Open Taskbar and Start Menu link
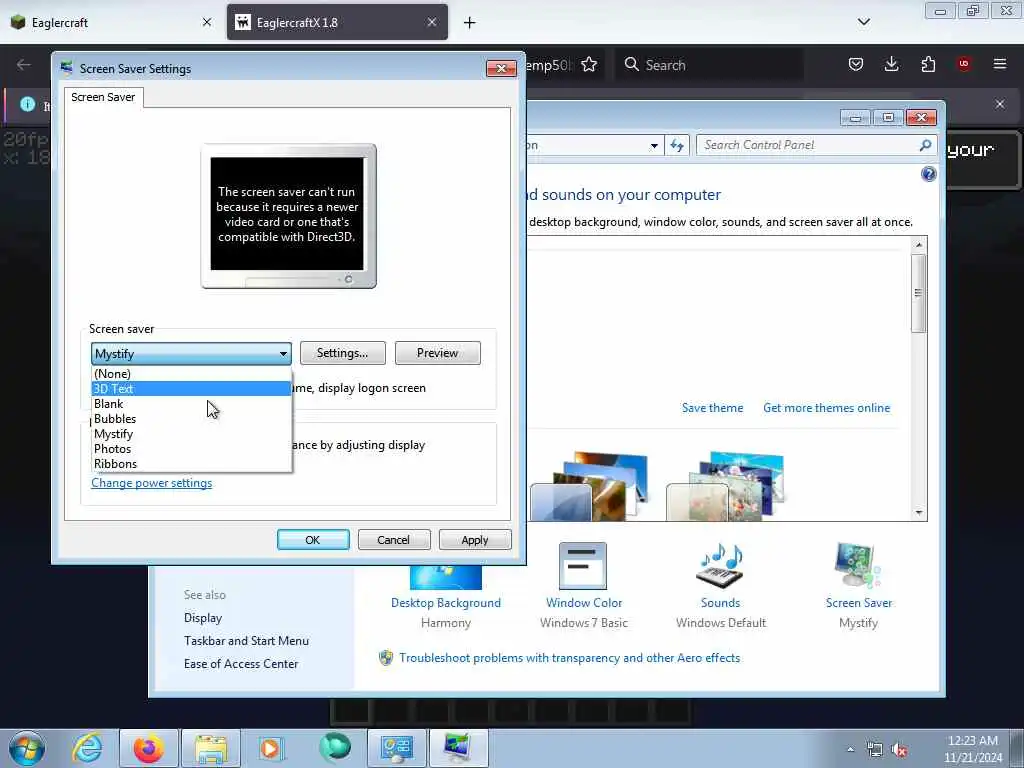The width and height of the screenshot is (1024, 768). click(246, 641)
